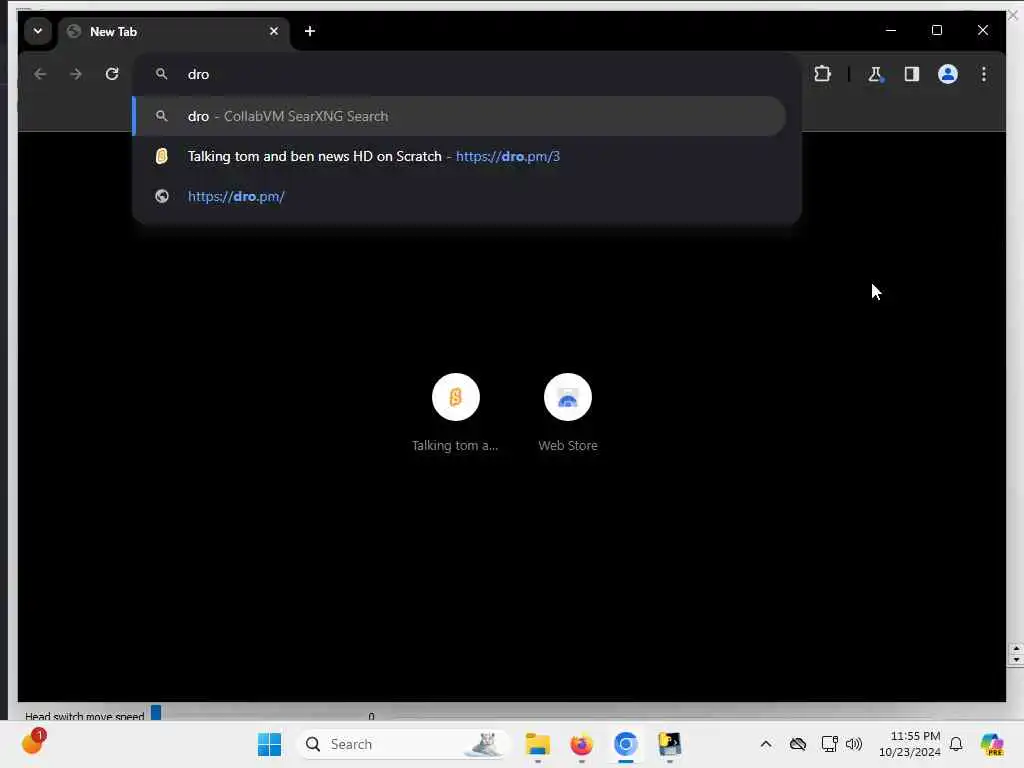Open the clock showing 11:55 PM
Screen dimensions: 1024x768
[910, 744]
